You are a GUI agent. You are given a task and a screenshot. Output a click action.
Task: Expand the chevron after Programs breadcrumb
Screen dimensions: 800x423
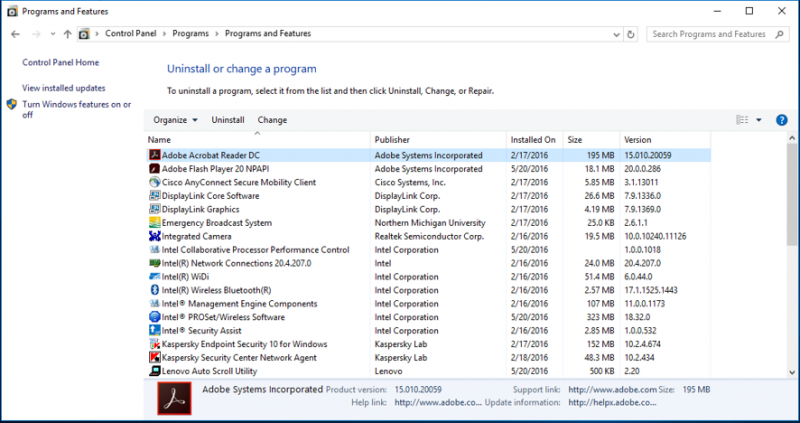click(x=217, y=34)
